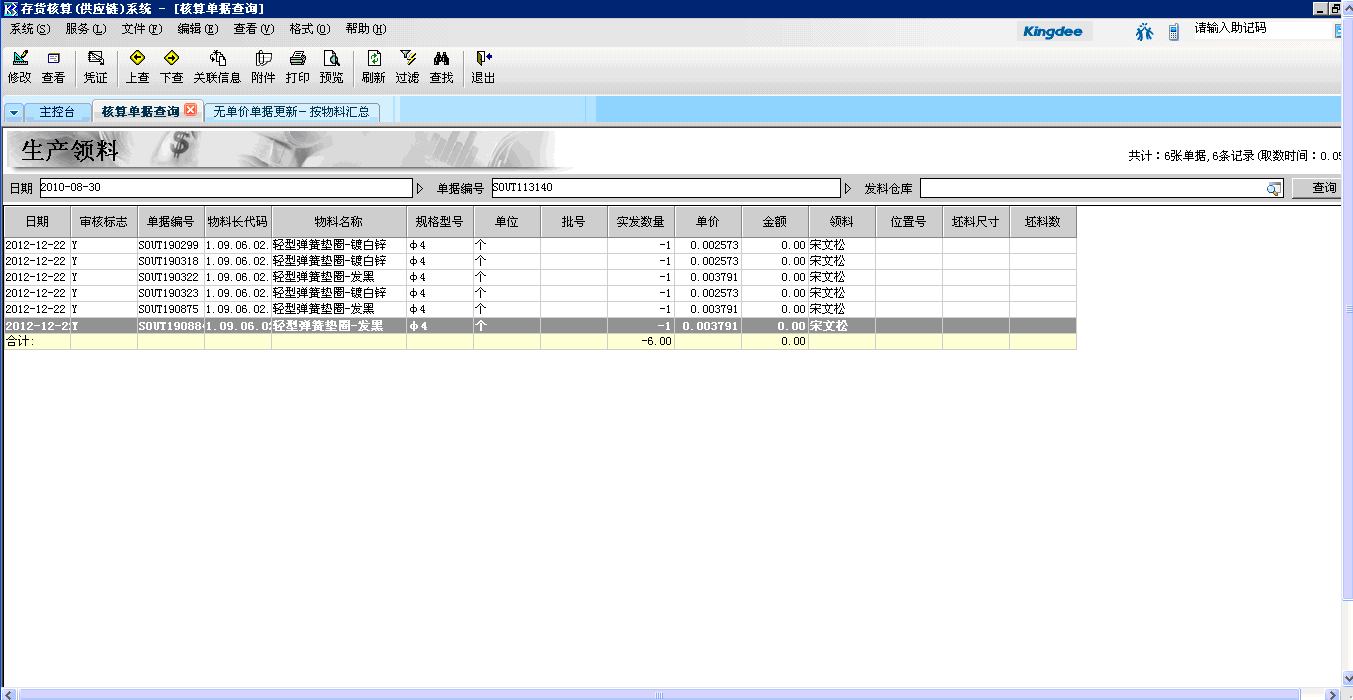The height and width of the screenshot is (700, 1353).
Task: Open the 凭证 (Voucher) toolbar icon
Action: 96,67
